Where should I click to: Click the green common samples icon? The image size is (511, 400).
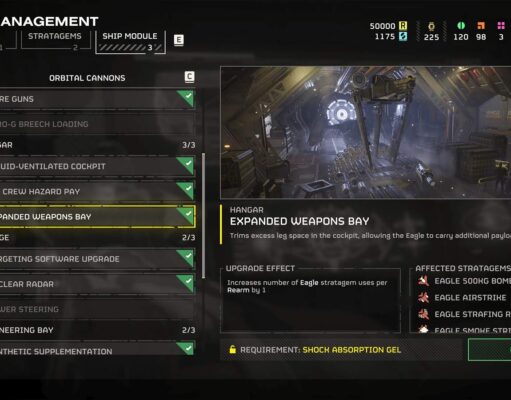click(x=461, y=25)
